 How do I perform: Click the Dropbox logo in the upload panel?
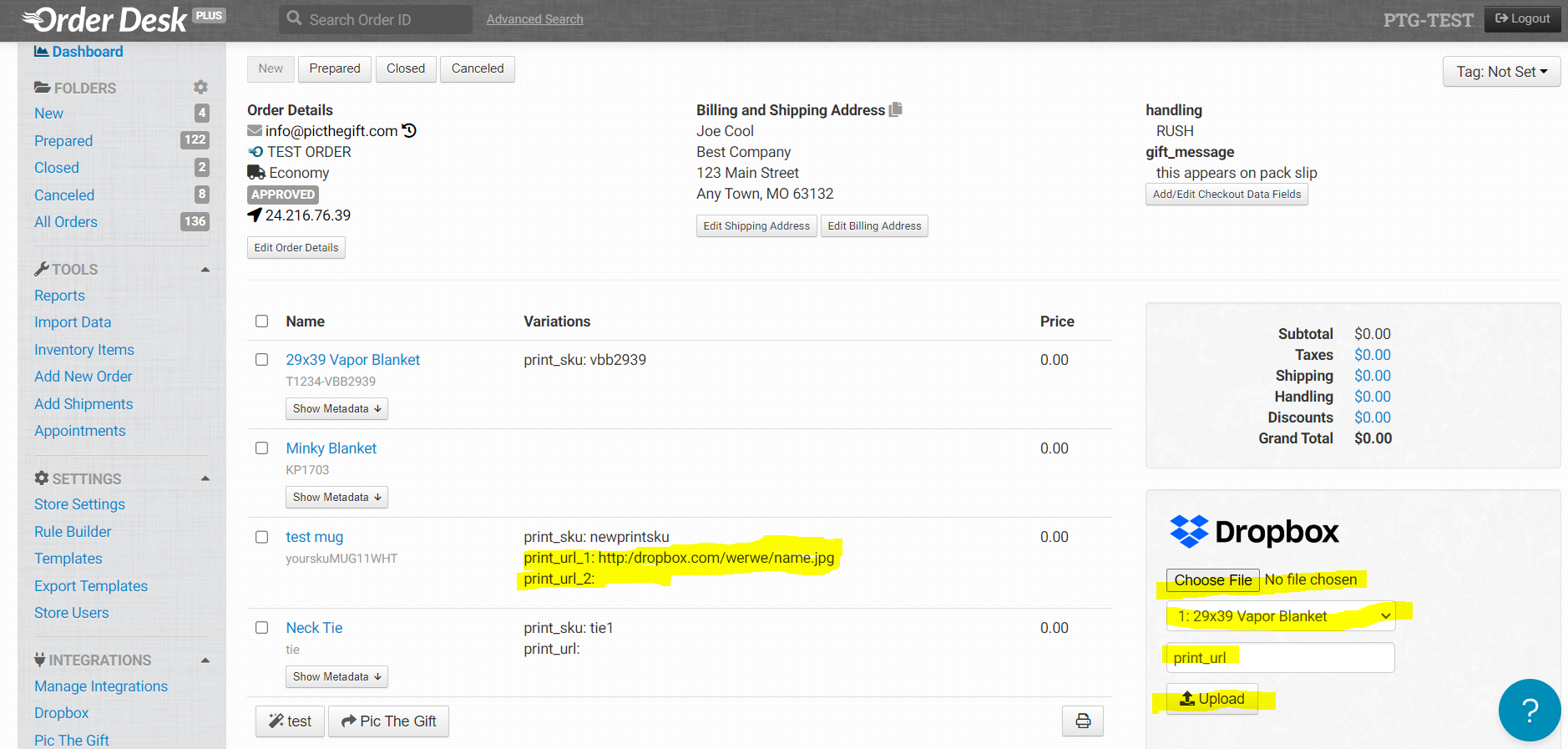[1254, 532]
